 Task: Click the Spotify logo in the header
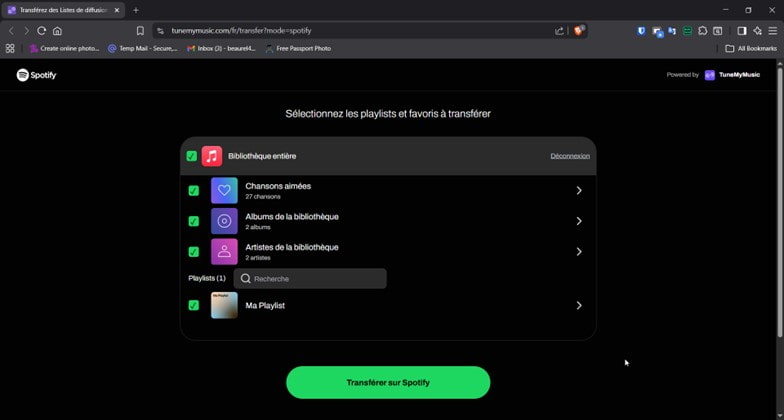point(36,75)
